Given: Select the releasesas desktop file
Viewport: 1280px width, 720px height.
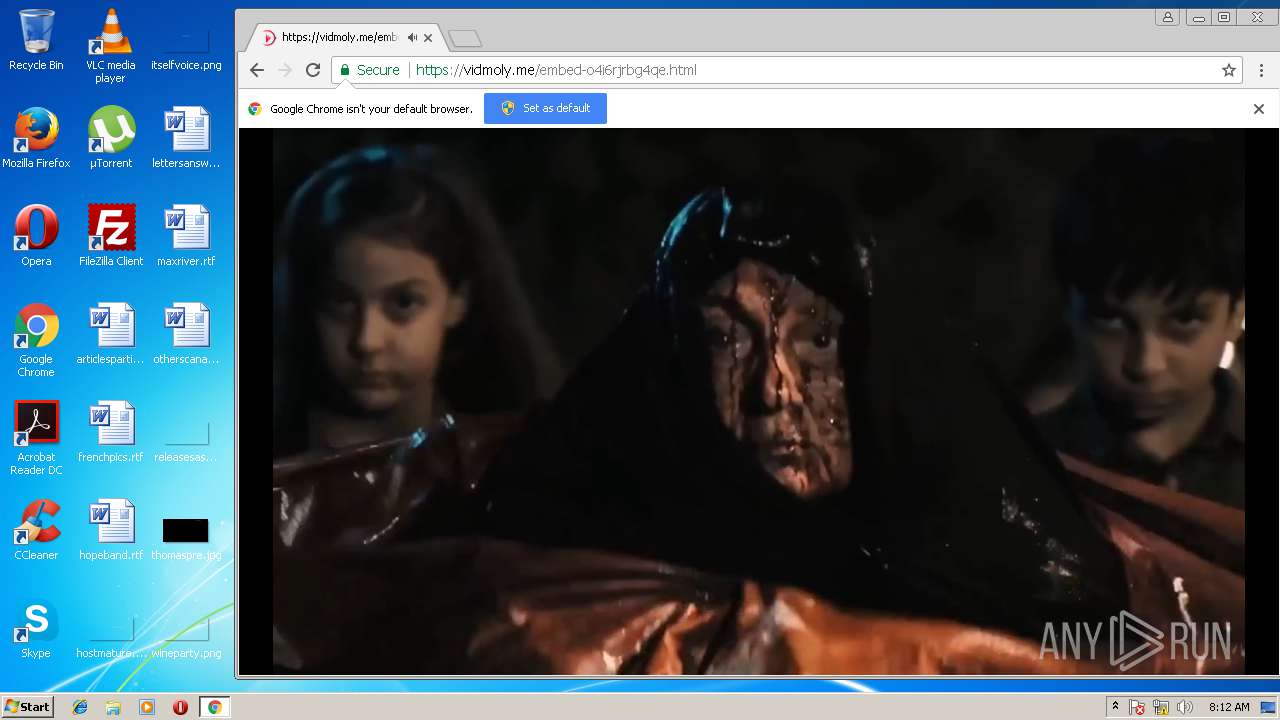Looking at the screenshot, I should (x=186, y=440).
